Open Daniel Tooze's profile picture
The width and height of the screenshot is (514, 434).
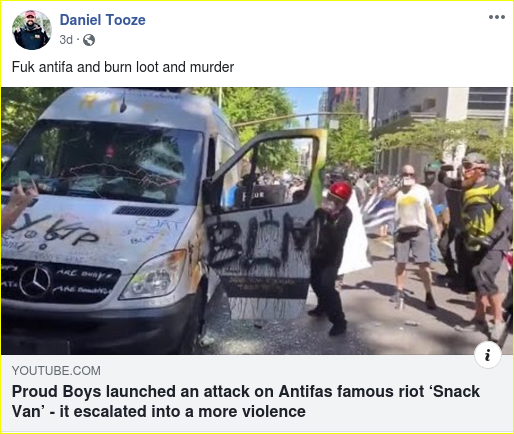(x=32, y=30)
